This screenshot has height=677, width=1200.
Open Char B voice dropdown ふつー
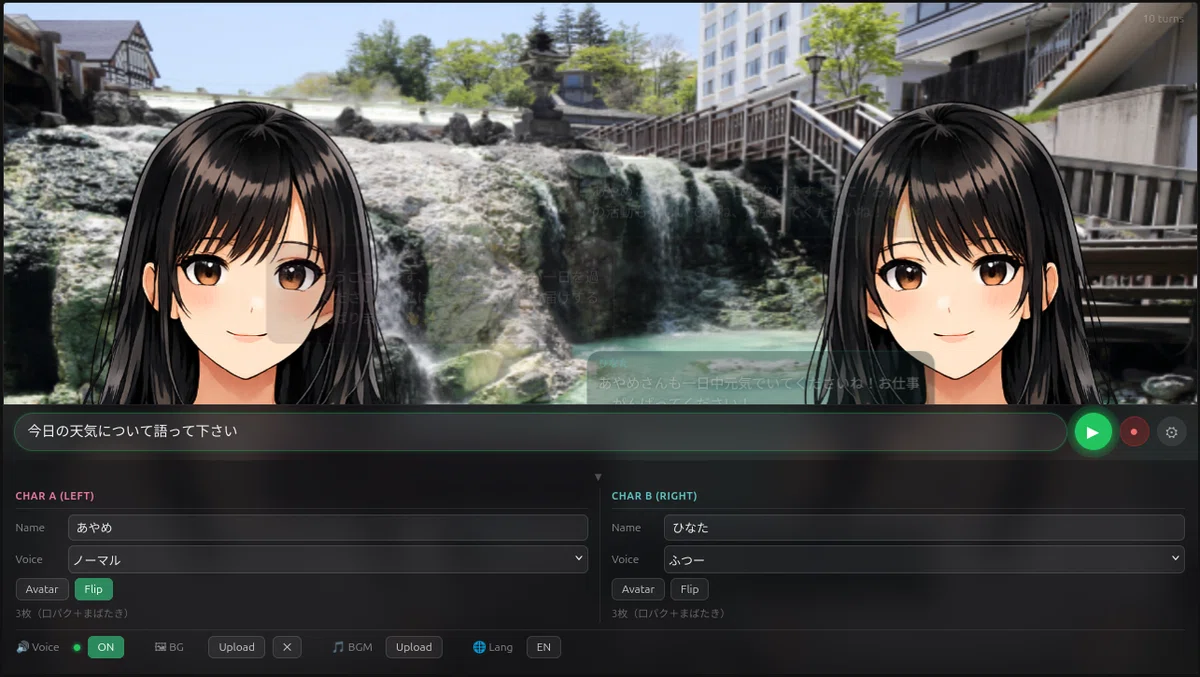924,559
